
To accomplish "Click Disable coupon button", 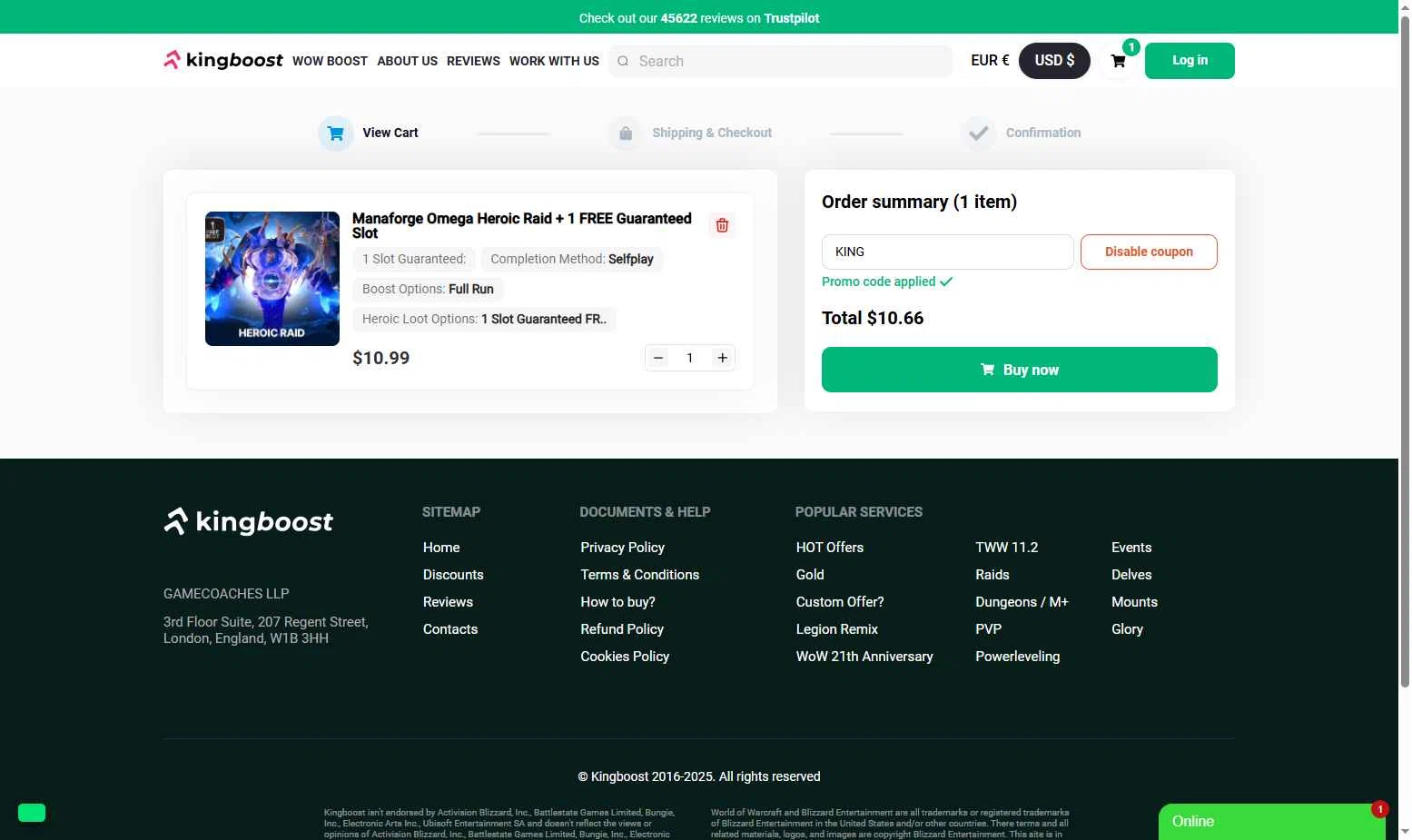I will pyautogui.click(x=1149, y=252).
